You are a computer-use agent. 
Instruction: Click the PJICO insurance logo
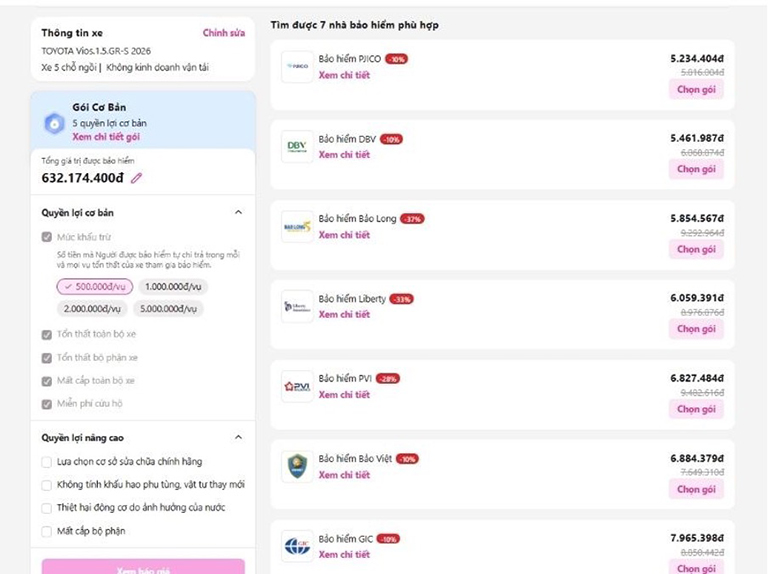tap(297, 66)
